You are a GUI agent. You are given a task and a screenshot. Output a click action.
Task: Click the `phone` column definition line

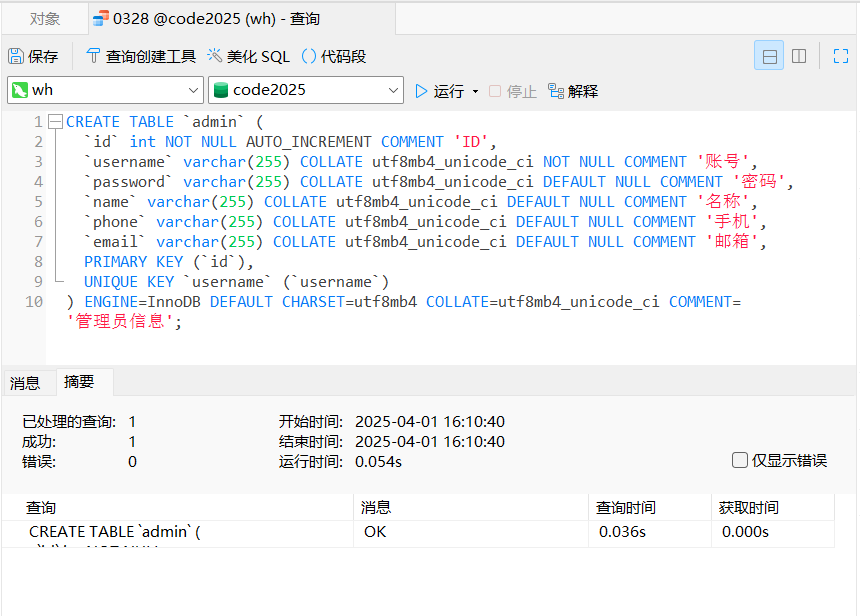click(x=425, y=222)
